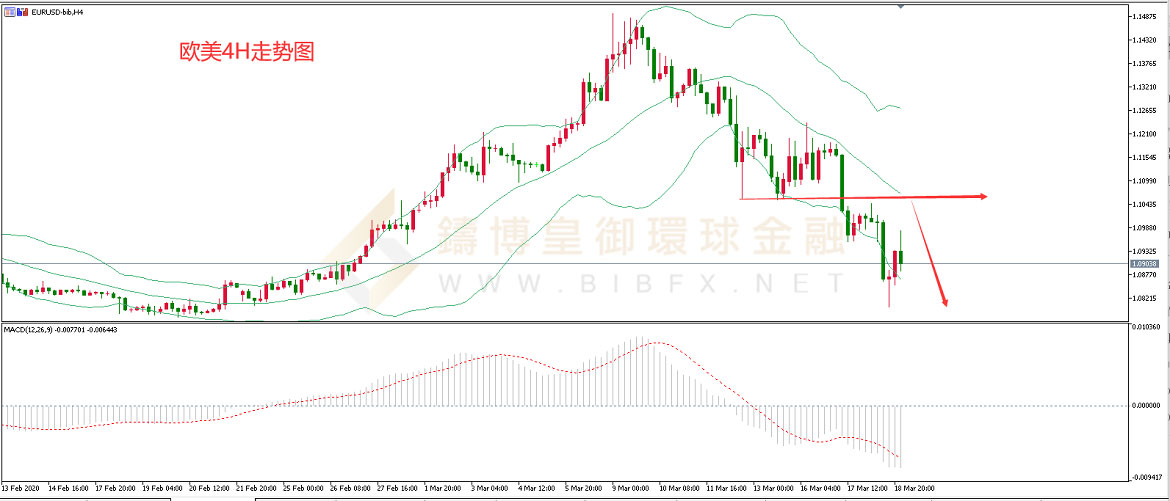
Task: Select the 18 Mar 20:00 time label
Action: coord(915,489)
